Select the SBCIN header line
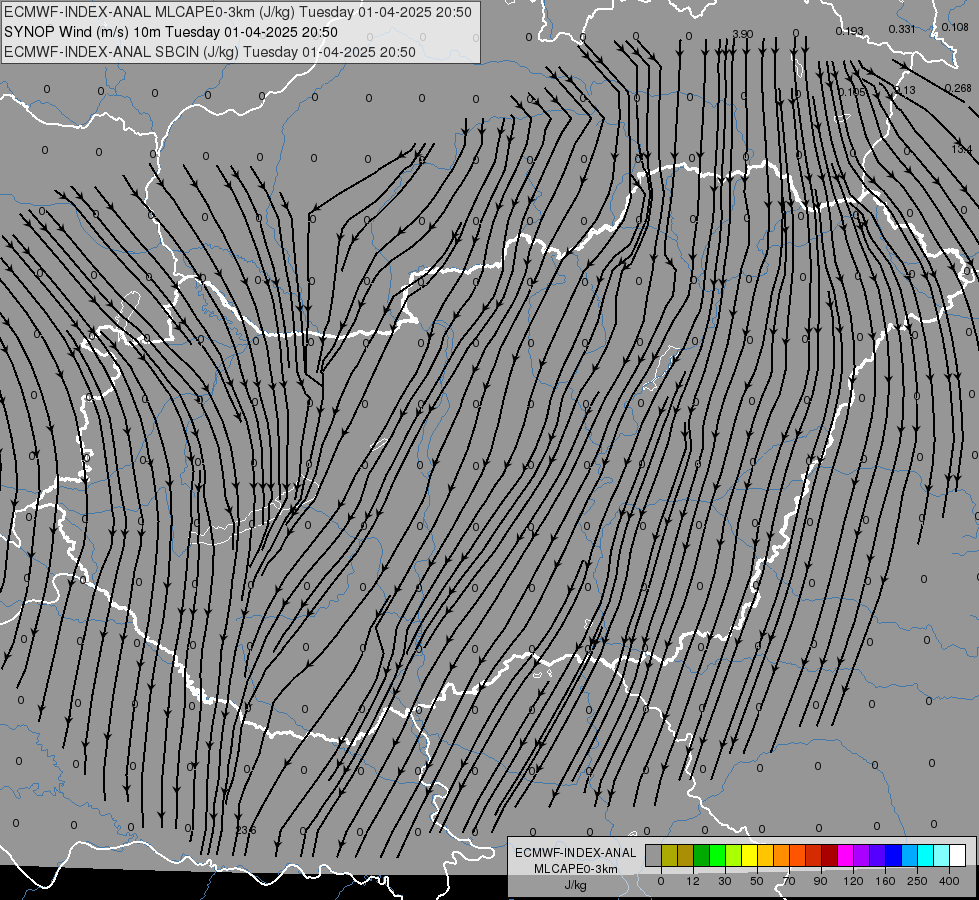The height and width of the screenshot is (900, 979). (210, 52)
